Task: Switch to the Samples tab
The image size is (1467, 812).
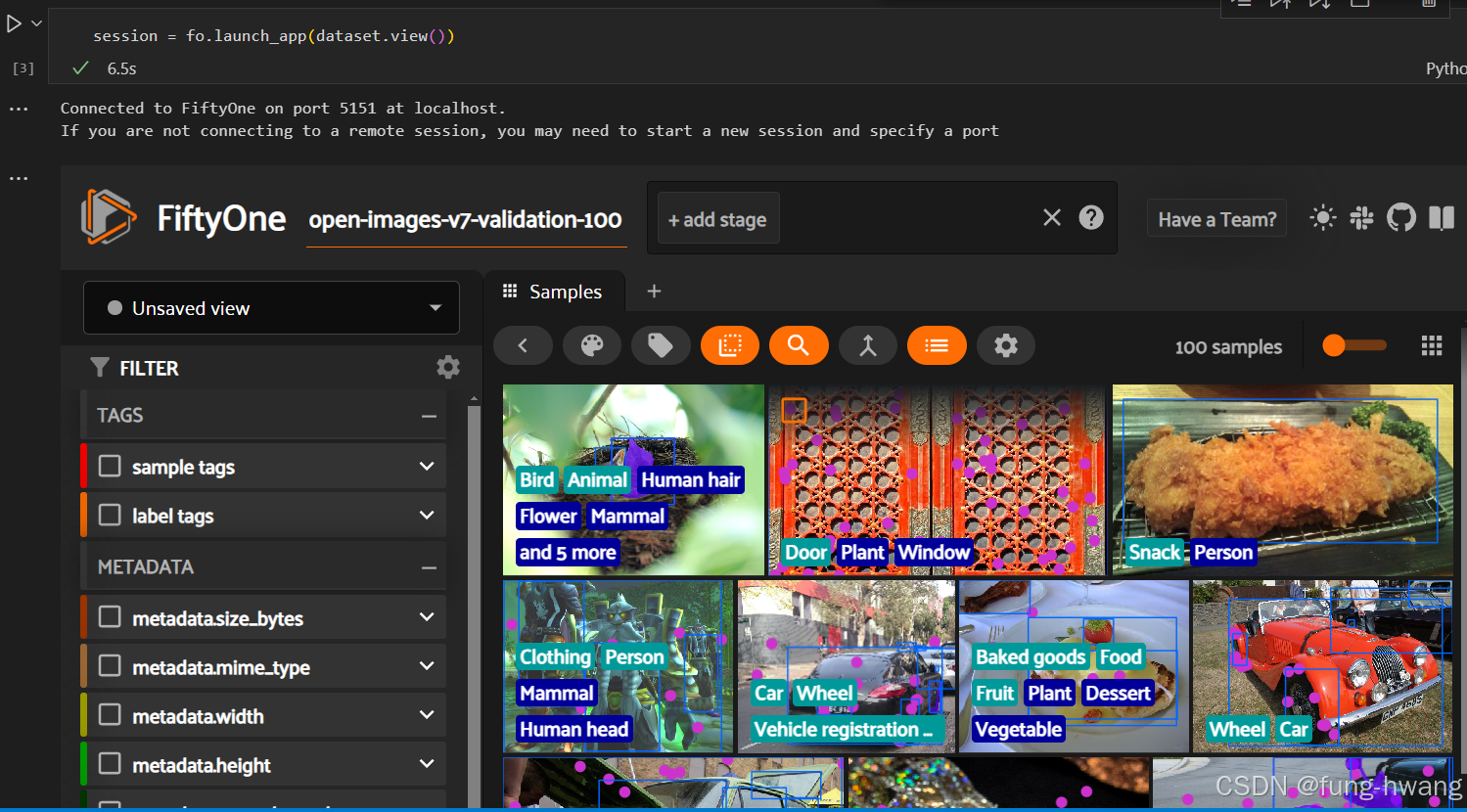Action: (555, 292)
